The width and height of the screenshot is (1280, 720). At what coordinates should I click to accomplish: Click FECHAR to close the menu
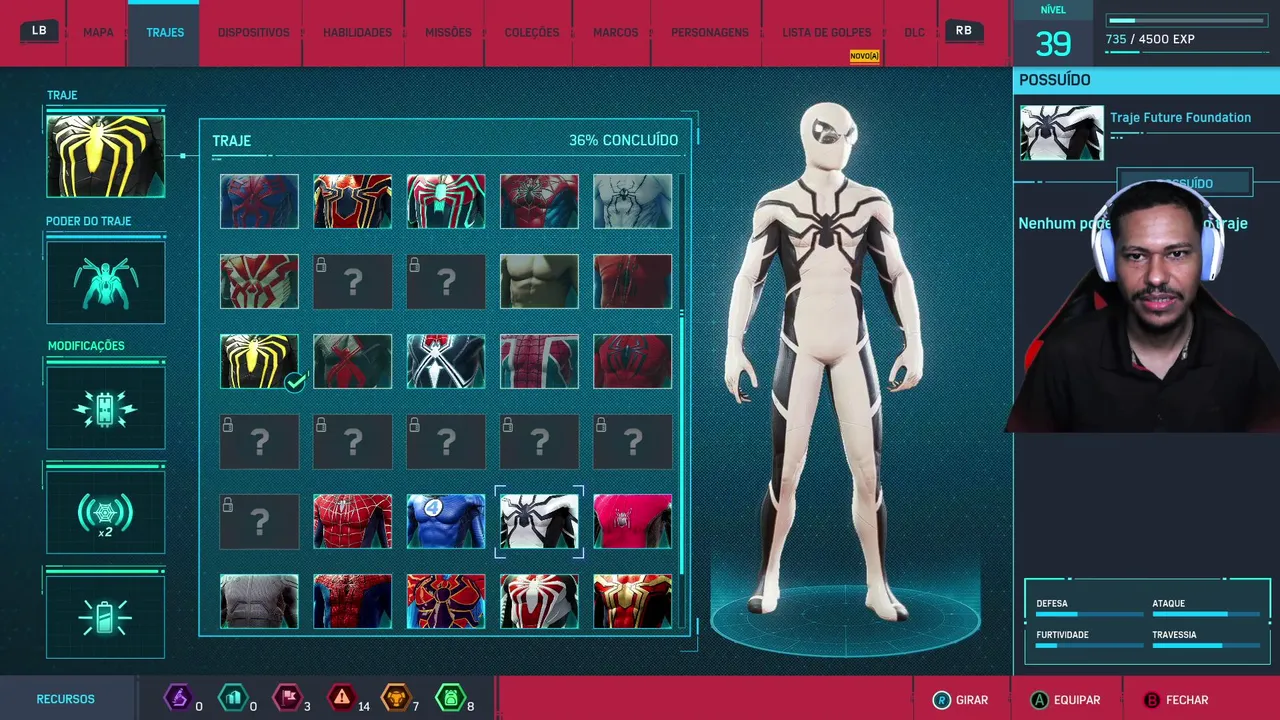(1175, 700)
